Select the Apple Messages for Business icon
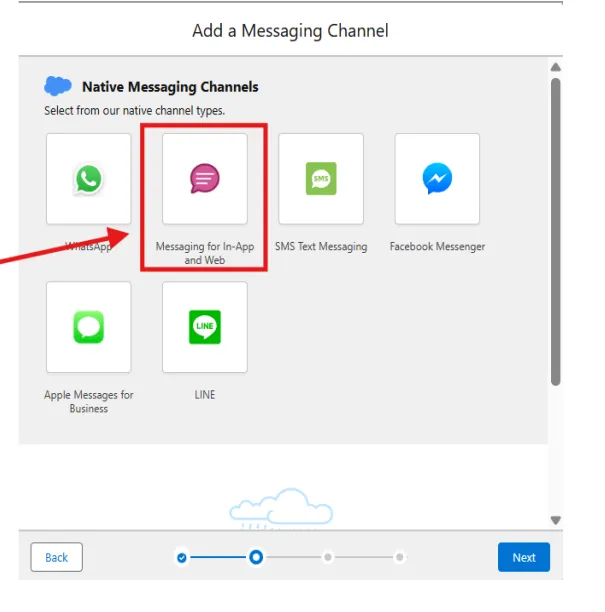 tap(88, 327)
